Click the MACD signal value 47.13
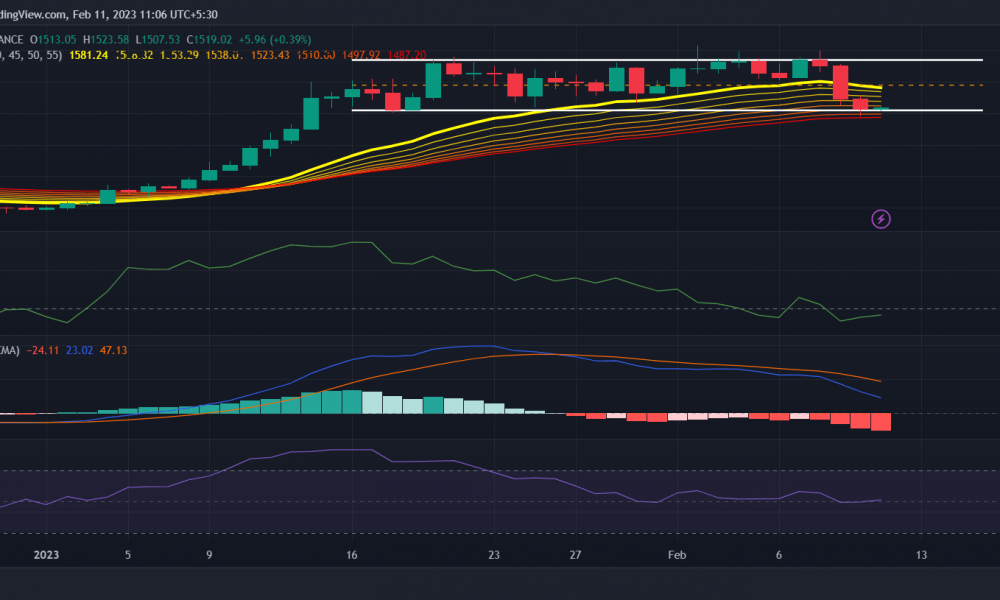Viewport: 1000px width, 600px height. [x=114, y=351]
